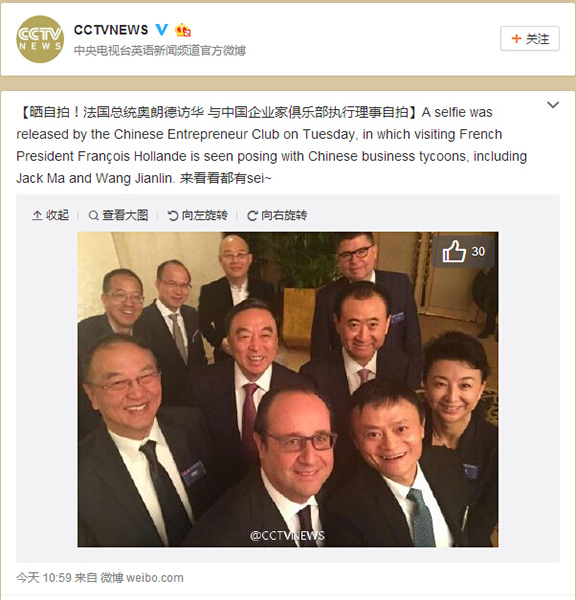Screen dimensions: 576x600
Task: Click the CCTV NEWS round avatar logo
Action: coord(40,39)
